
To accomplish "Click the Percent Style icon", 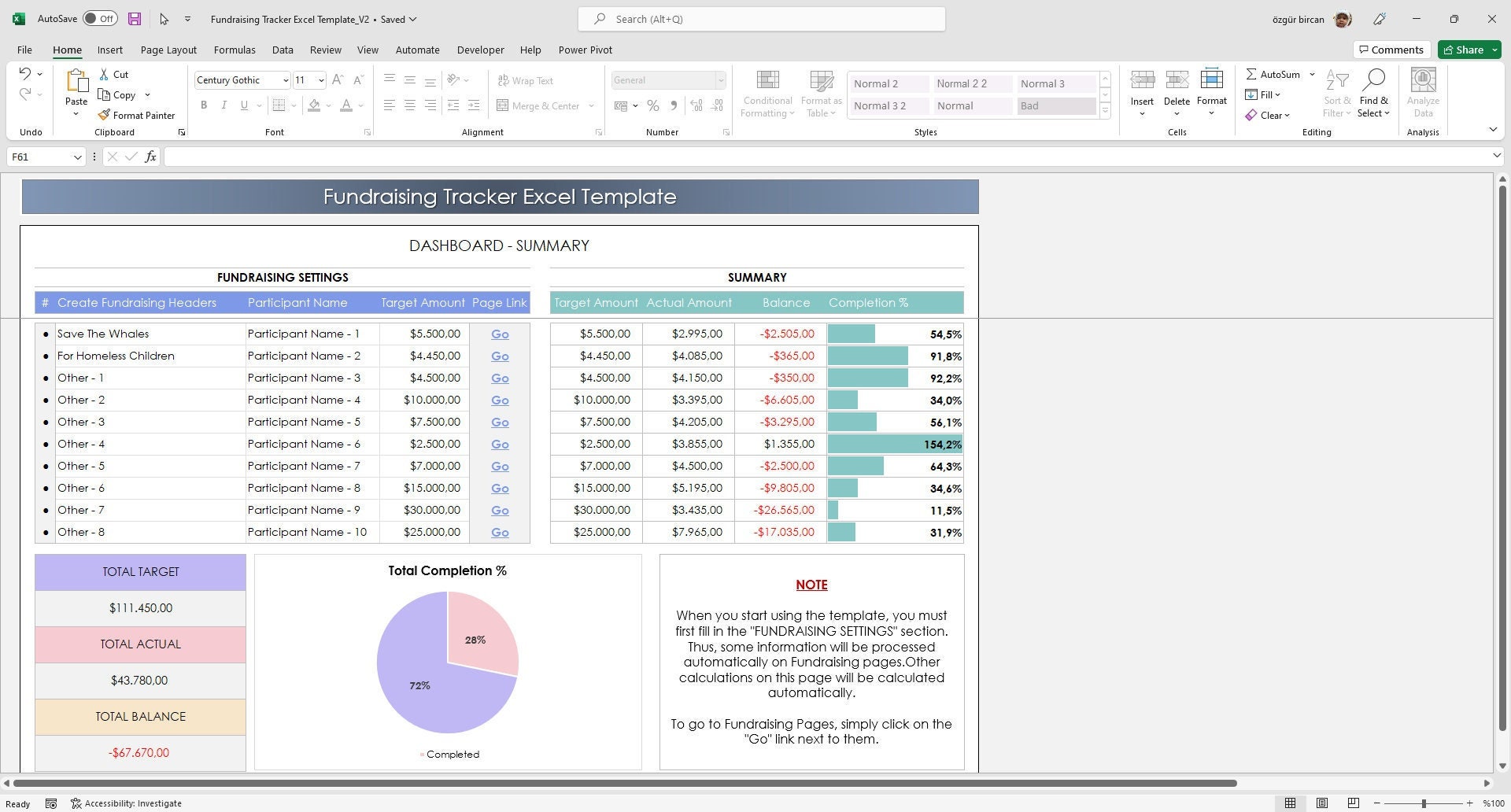I will click(x=652, y=105).
